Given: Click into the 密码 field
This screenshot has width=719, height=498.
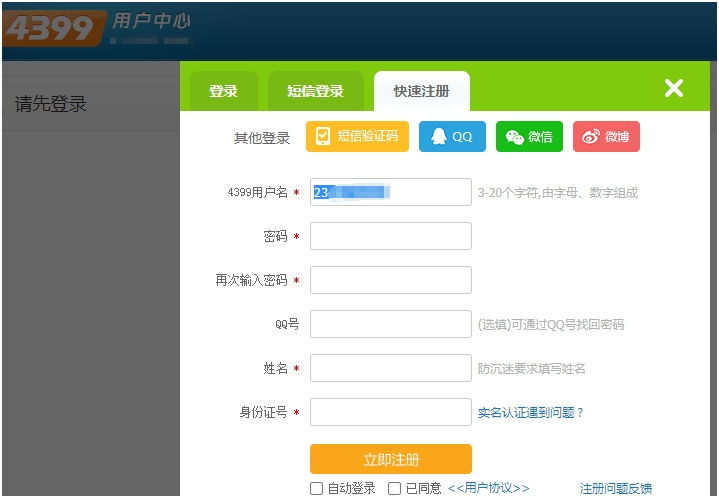Looking at the screenshot, I should 390,236.
